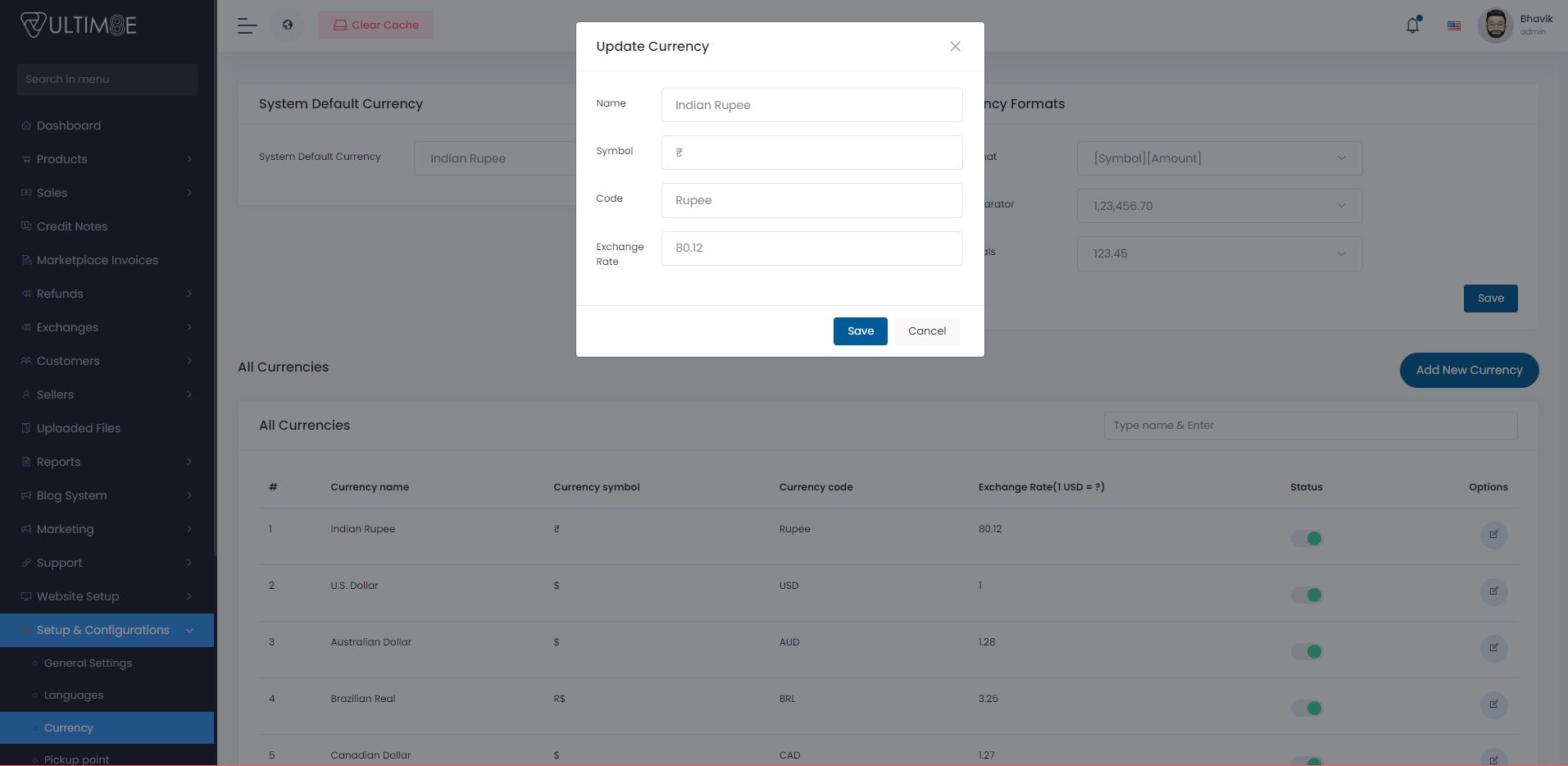Image resolution: width=1568 pixels, height=766 pixels.
Task: Toggle status switch for Indian Rupee
Action: tap(1307, 539)
